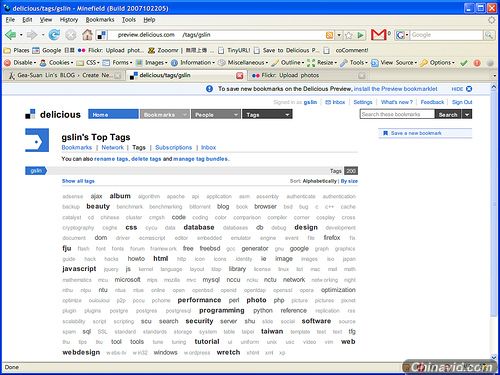This screenshot has height=375, width=500.
Task: Open the search options dropdown arrow
Action: coord(467,115)
